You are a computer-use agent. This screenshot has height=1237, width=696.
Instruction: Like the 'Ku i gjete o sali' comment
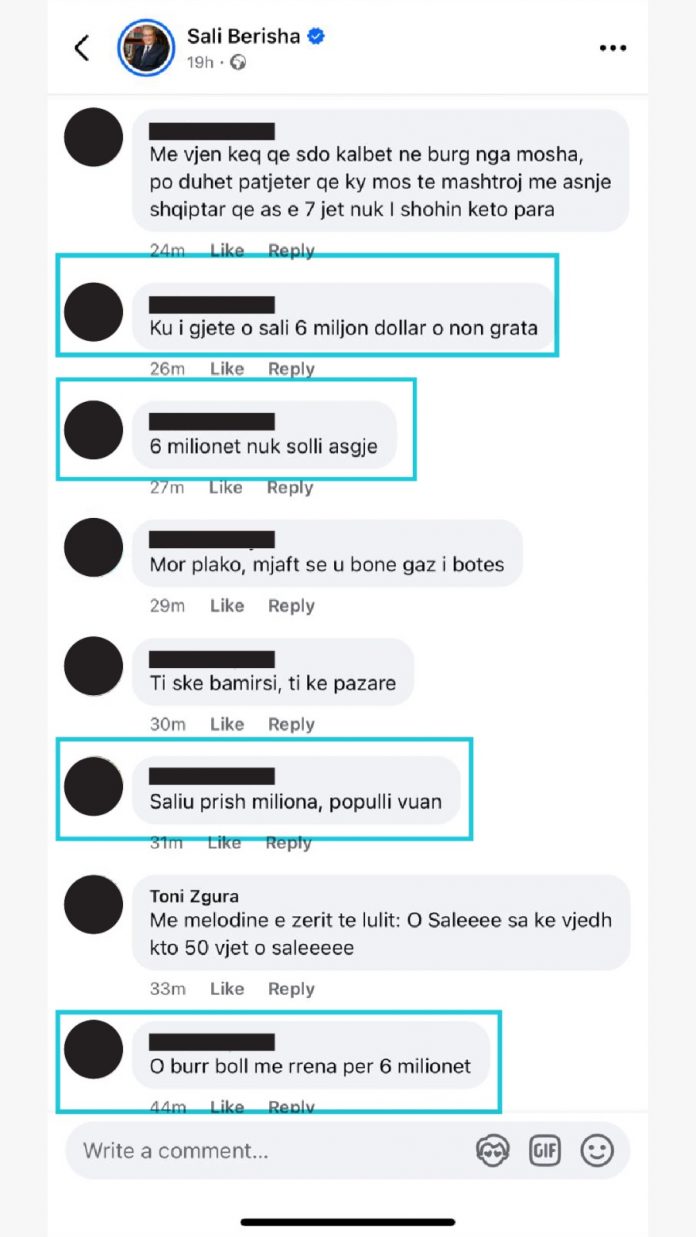227,368
